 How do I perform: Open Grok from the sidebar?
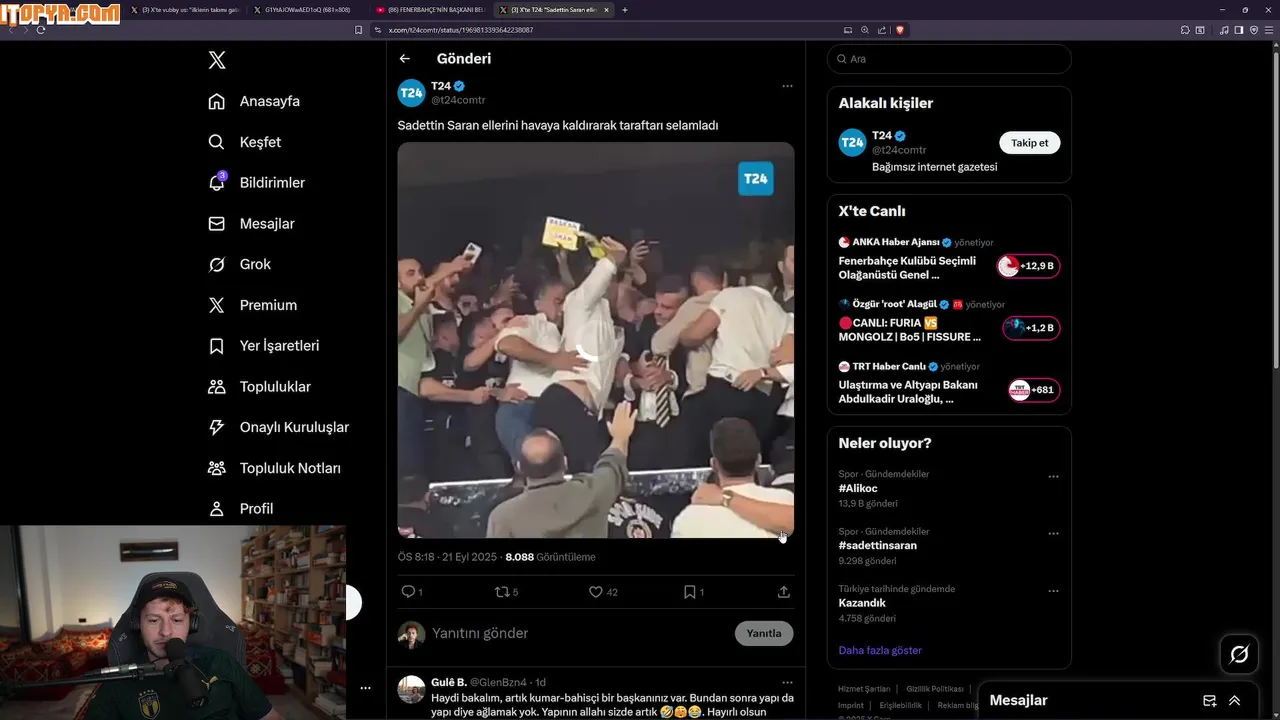tap(240, 264)
